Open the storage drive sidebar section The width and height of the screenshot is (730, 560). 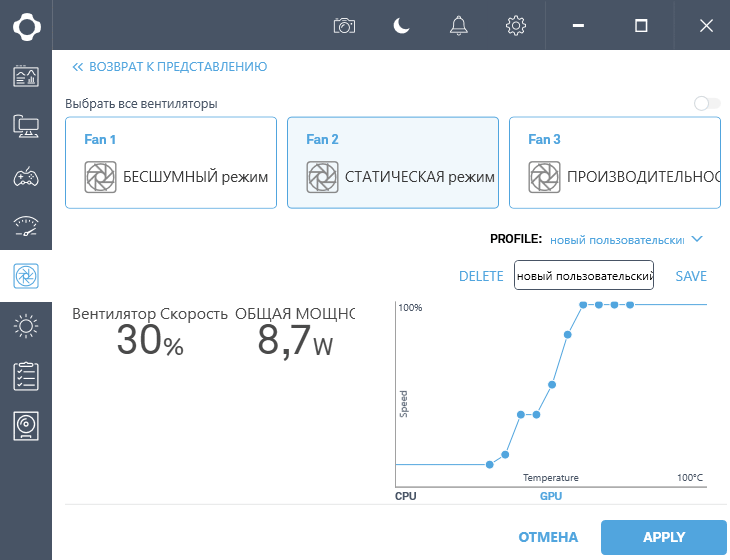[26, 425]
